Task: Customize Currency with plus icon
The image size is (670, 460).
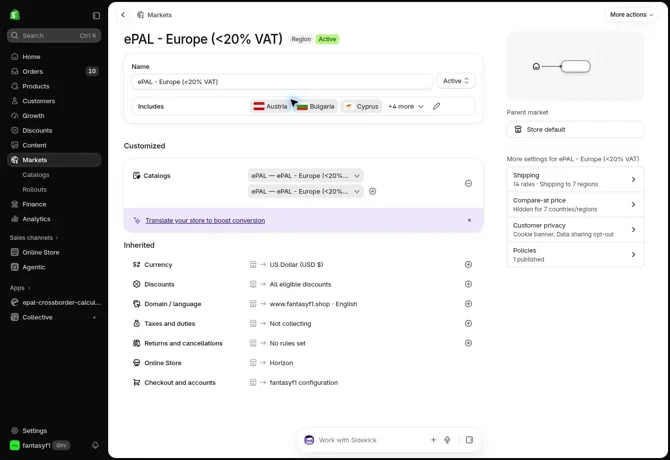Action: 468,264
